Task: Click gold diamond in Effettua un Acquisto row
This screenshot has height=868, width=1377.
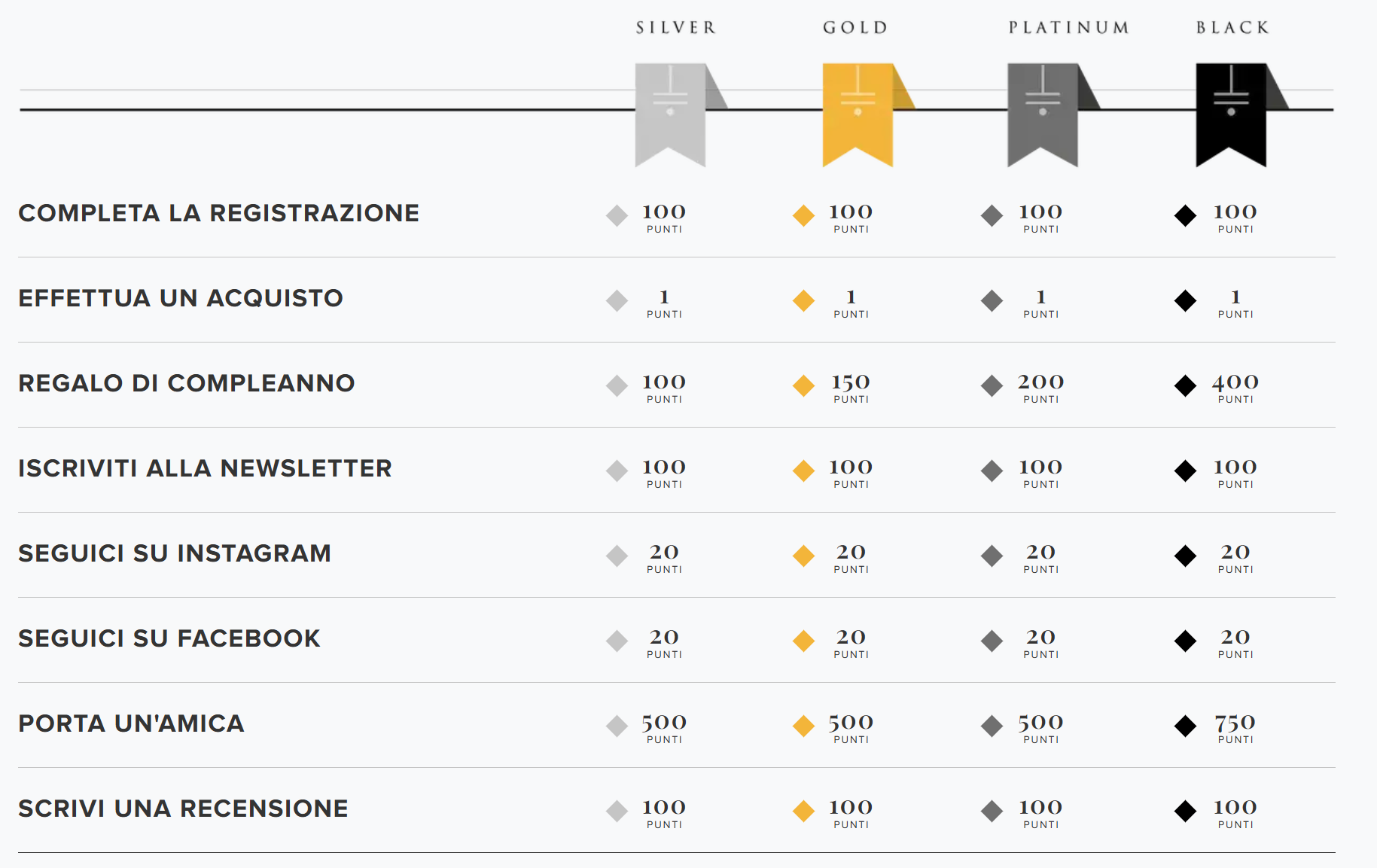Action: click(803, 300)
